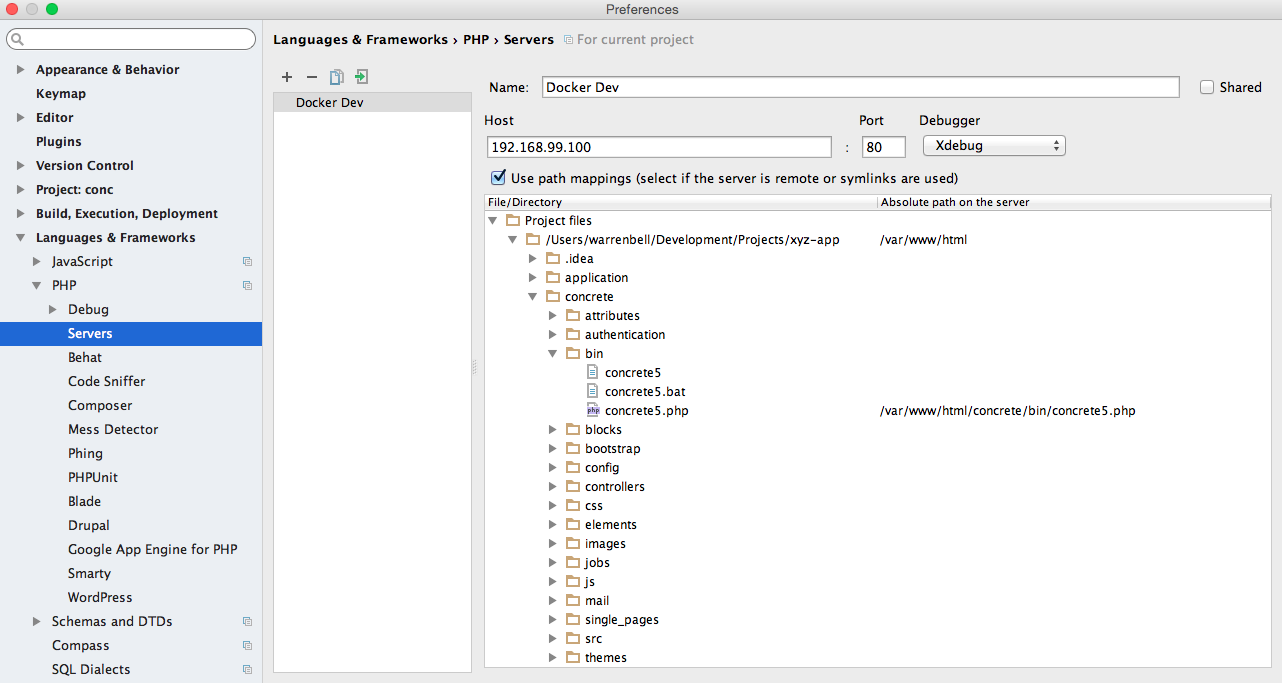Click the Project files folder icon
Viewport: 1282px width, 683px height.
[x=513, y=221]
